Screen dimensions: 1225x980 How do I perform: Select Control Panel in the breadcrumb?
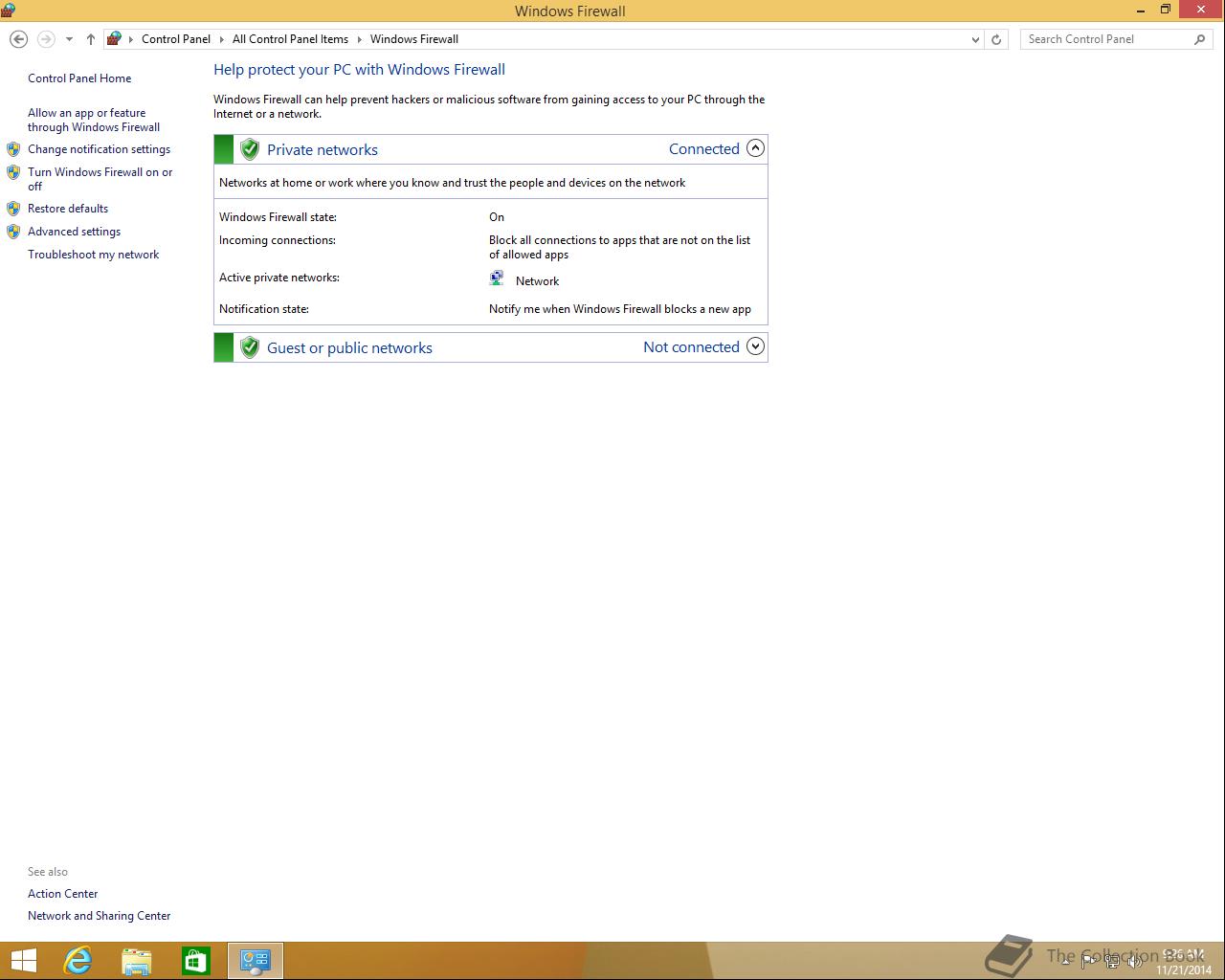click(176, 39)
